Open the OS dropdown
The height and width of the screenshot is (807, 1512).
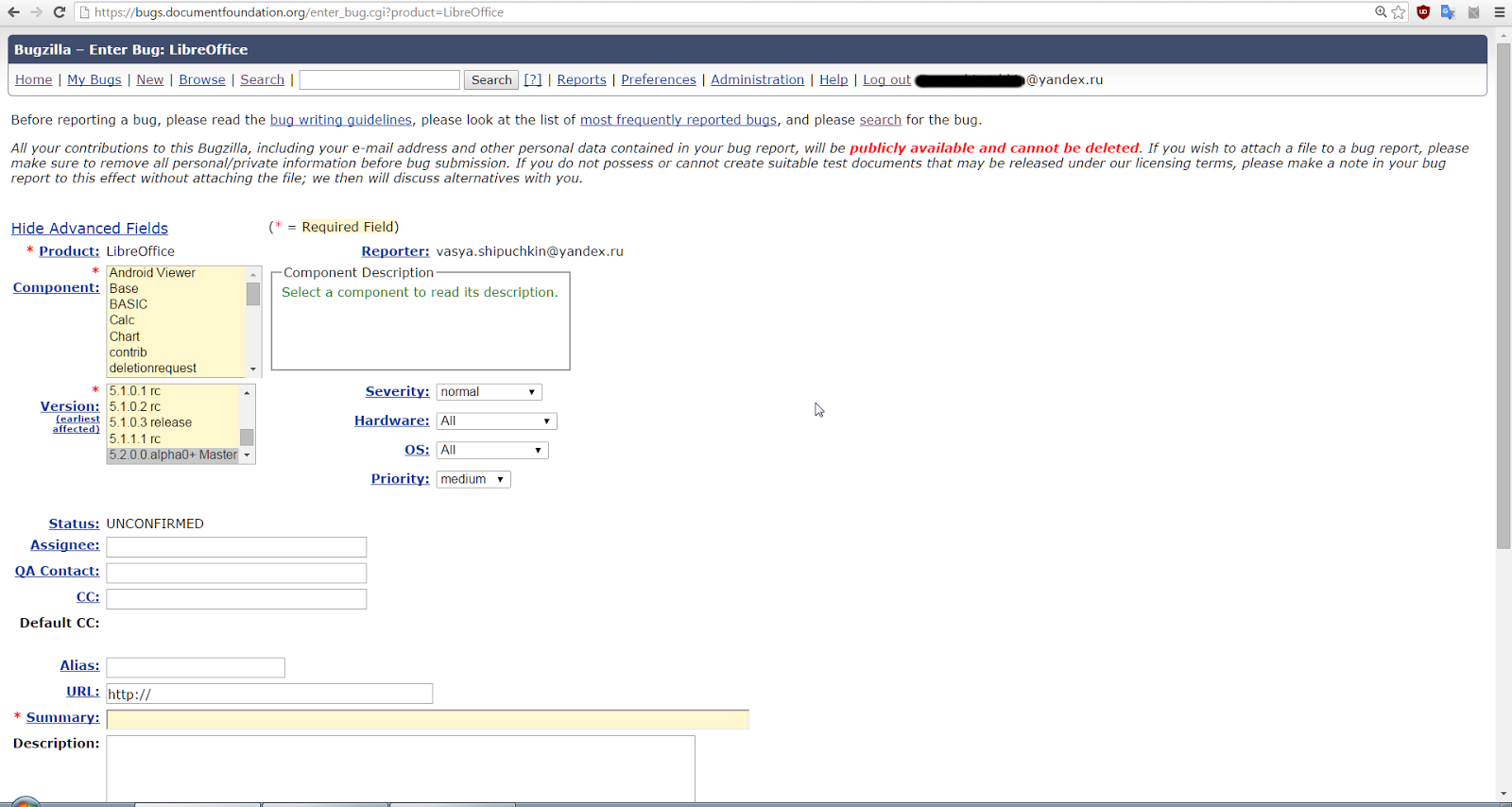[492, 451]
